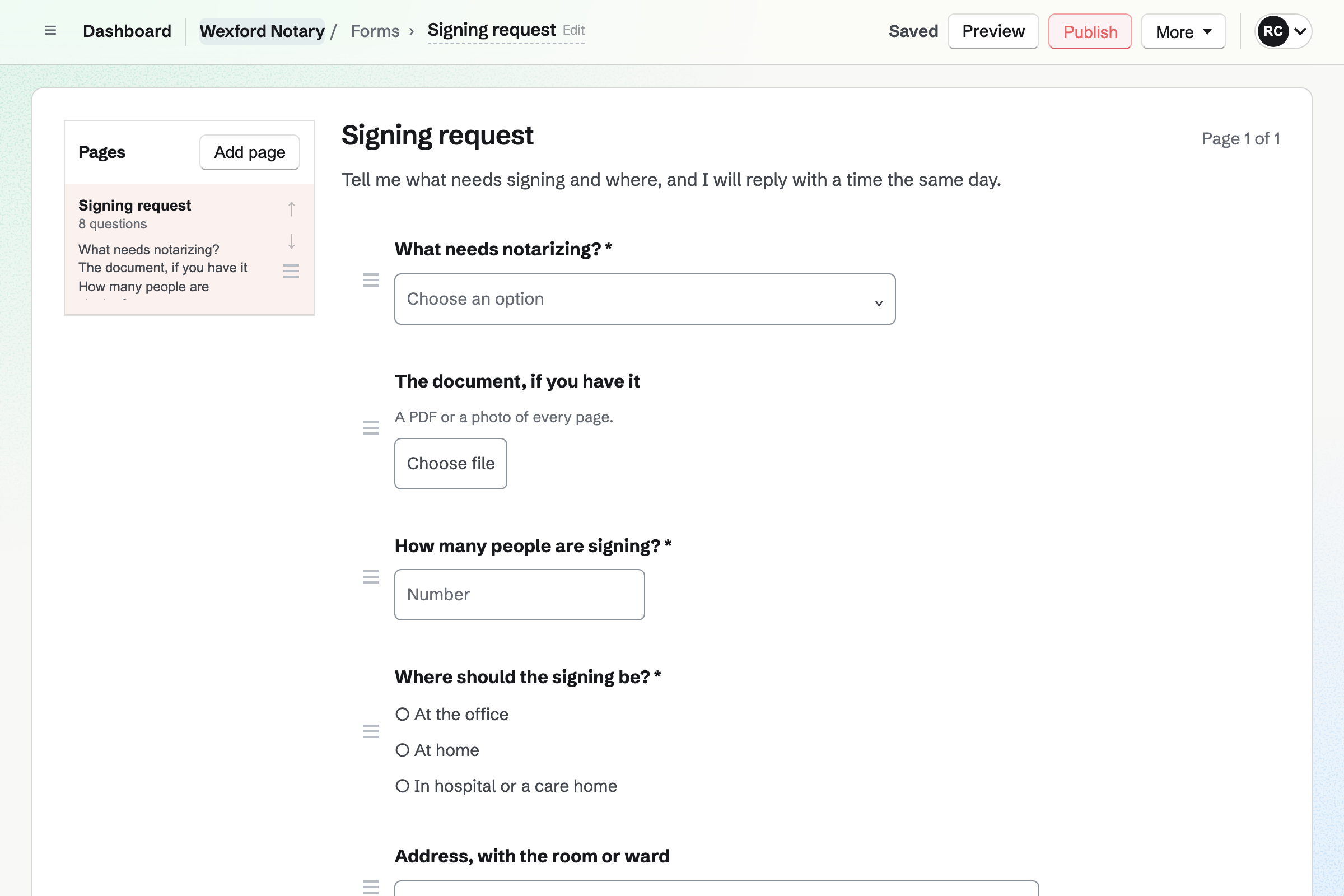Click drag handle beside the document upload question

pyautogui.click(x=371, y=428)
